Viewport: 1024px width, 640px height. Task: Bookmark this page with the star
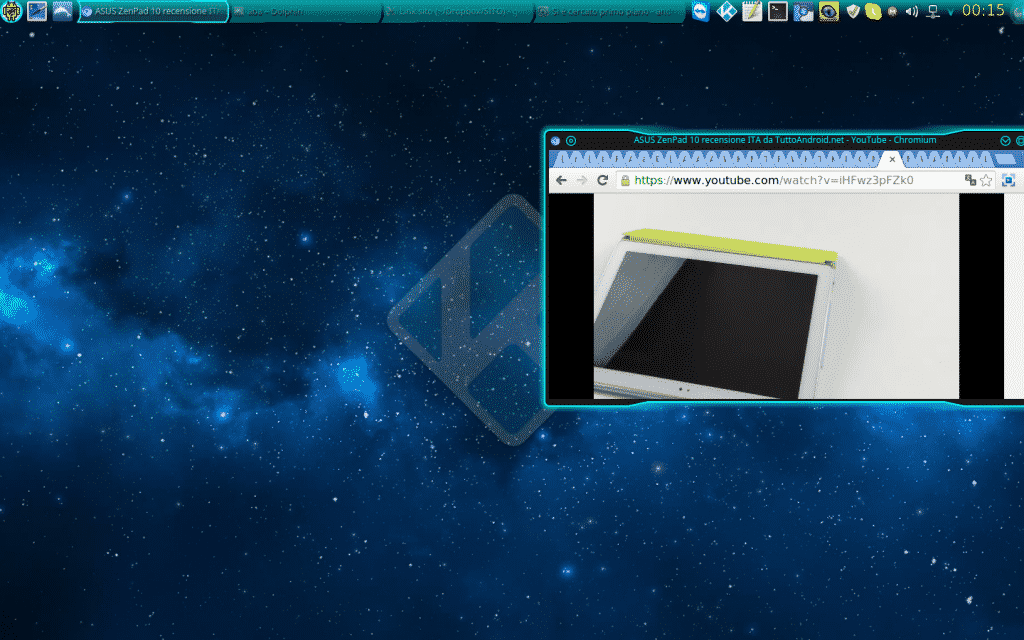986,180
